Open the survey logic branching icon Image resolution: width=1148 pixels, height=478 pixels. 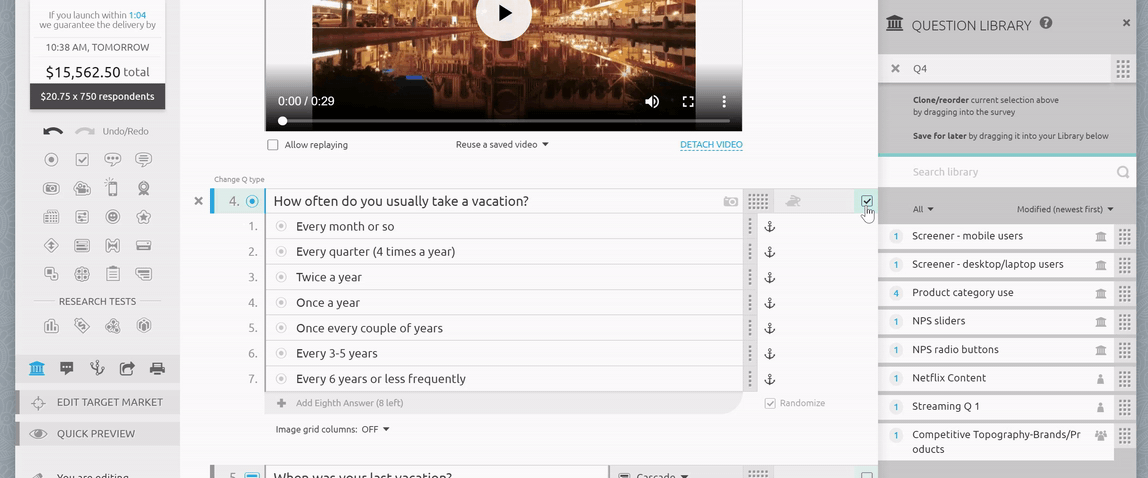coord(97,368)
